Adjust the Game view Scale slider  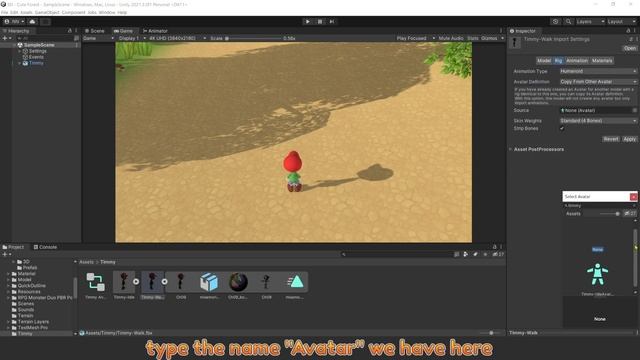253,38
